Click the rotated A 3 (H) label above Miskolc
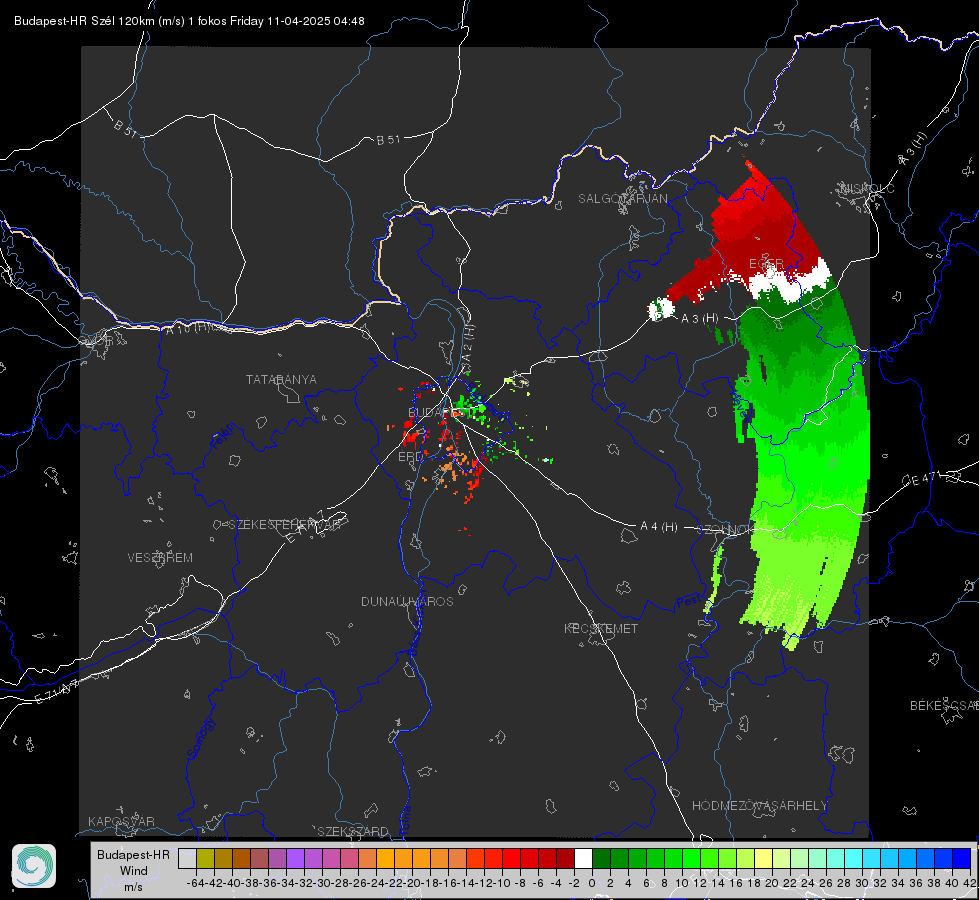The height and width of the screenshot is (900, 979). [913, 149]
